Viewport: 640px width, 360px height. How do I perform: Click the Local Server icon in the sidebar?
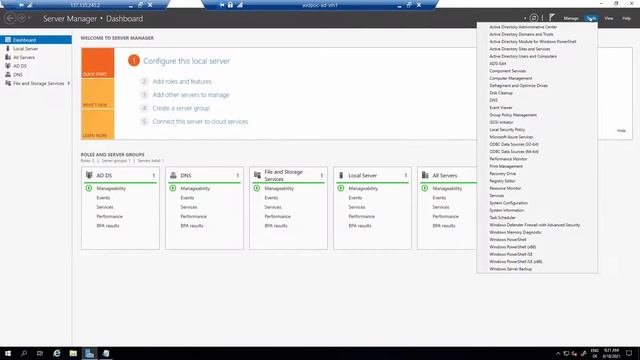point(8,49)
